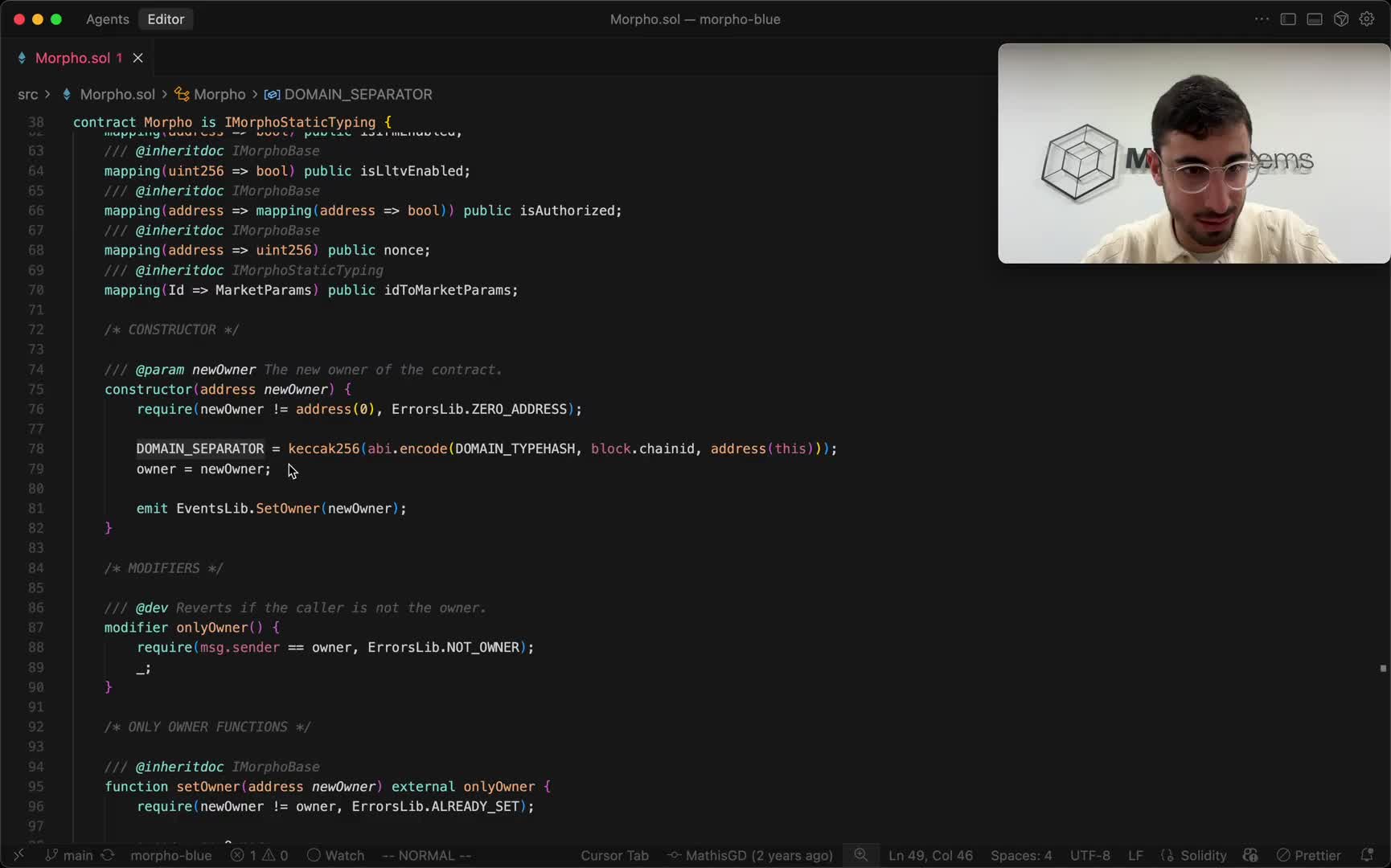The image size is (1391, 868).
Task: Open the Morpho contract breadcrumb dropdown
Action: pos(219,95)
